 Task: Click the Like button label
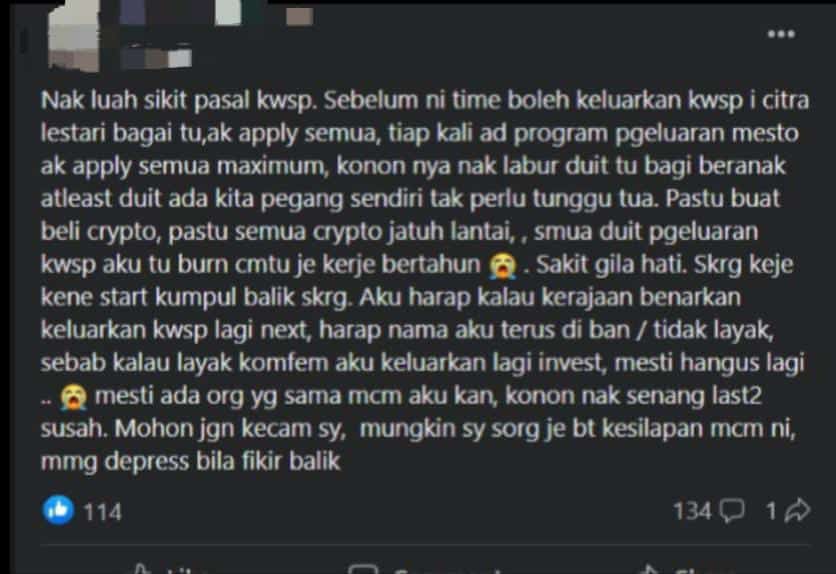tap(179, 570)
